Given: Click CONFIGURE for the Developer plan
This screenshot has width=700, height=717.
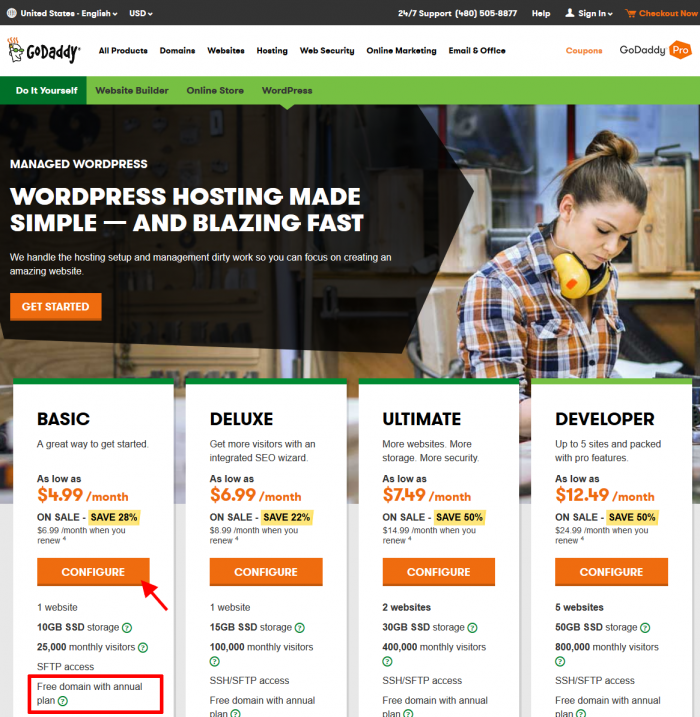Looking at the screenshot, I should [611, 572].
